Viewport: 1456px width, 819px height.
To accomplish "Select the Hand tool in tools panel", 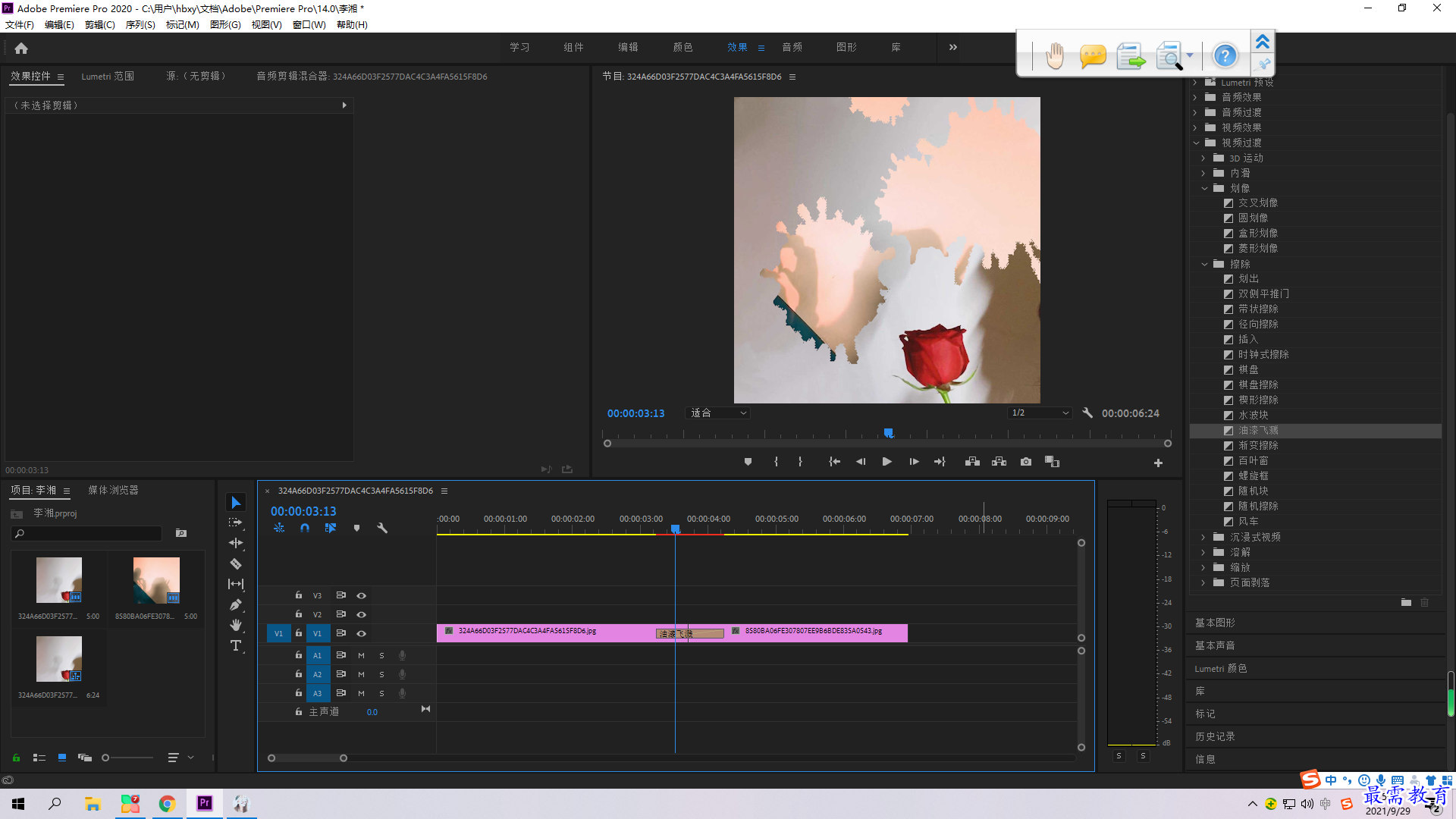I will pyautogui.click(x=236, y=625).
